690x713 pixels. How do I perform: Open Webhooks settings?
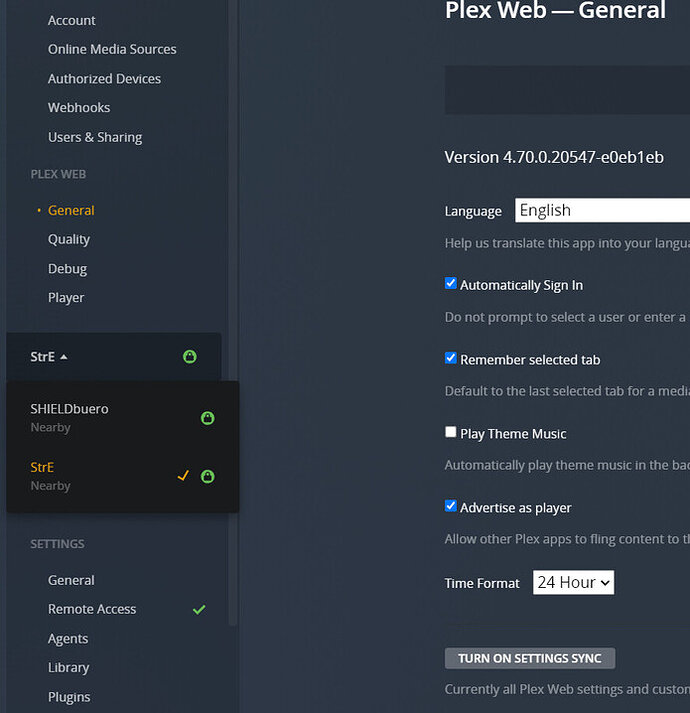point(79,108)
